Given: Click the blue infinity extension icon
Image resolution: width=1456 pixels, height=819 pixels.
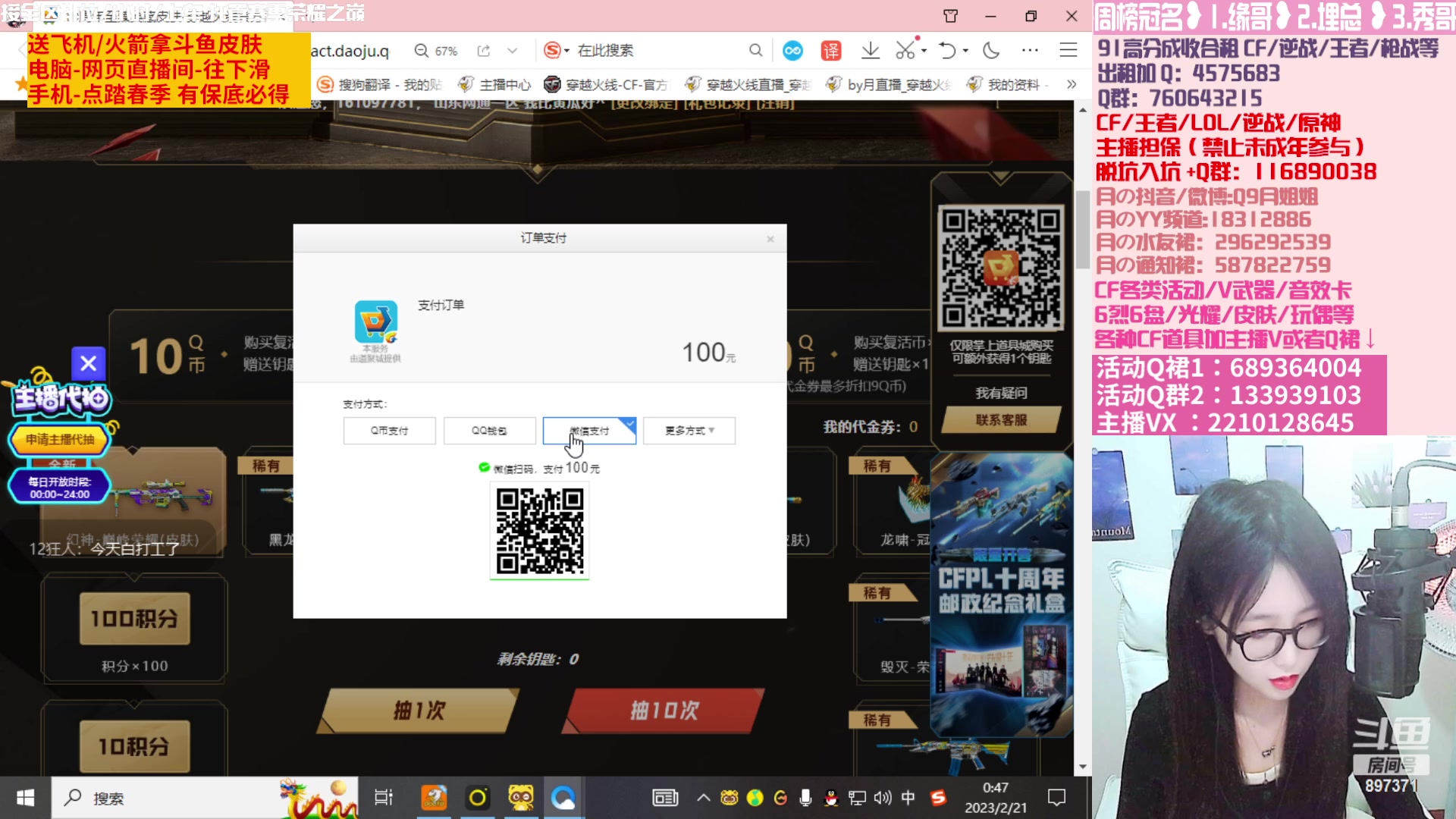Looking at the screenshot, I should 792,51.
